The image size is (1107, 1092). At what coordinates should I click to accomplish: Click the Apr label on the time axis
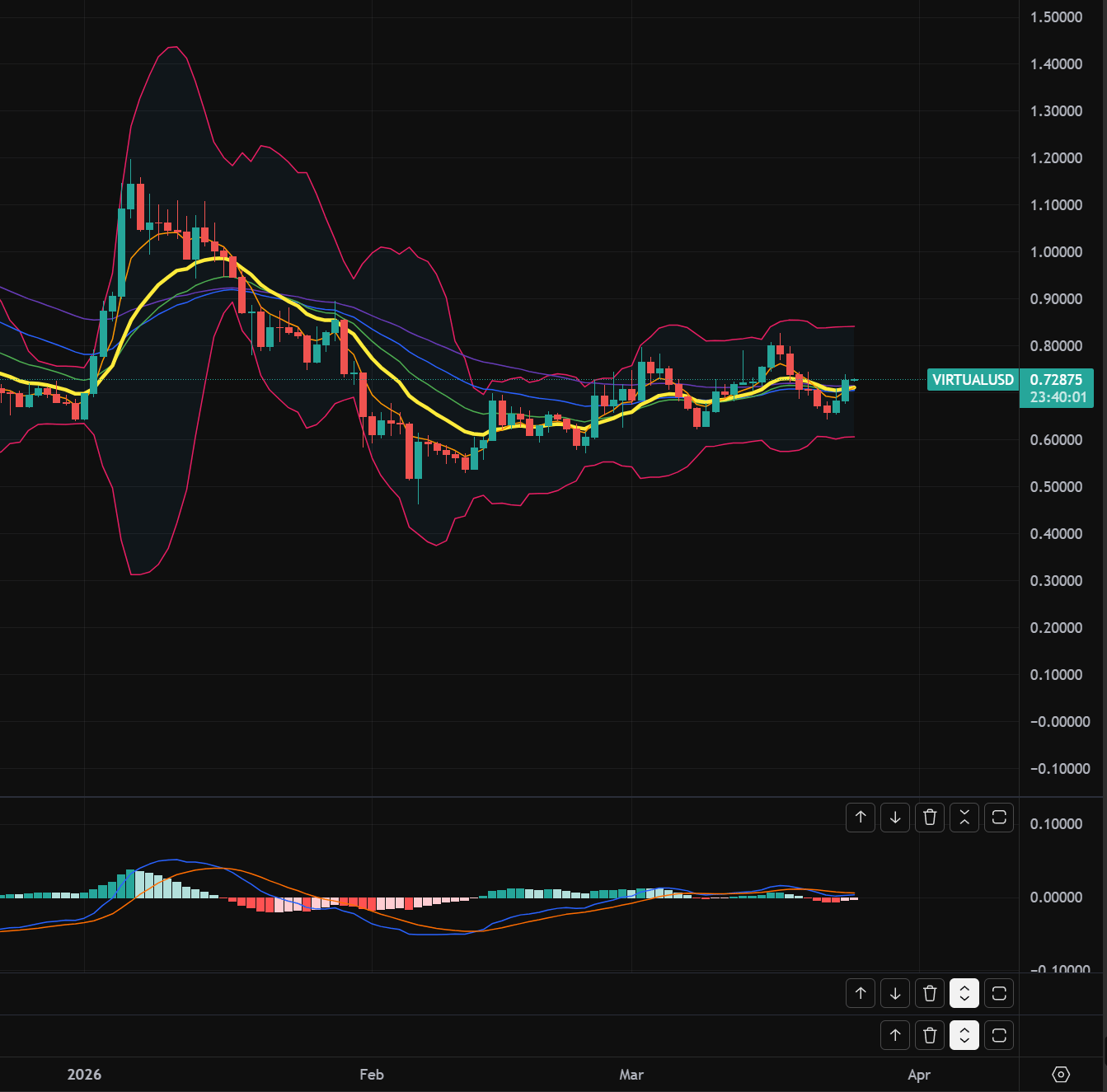[919, 1075]
